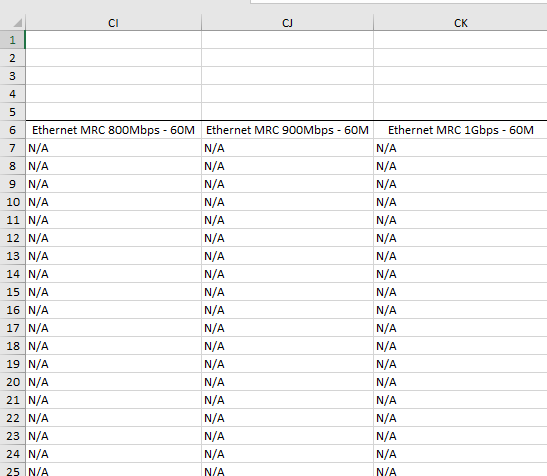Select the N/A cell in CJ row 10
Image resolution: width=547 pixels, height=476 pixels.
(287, 202)
